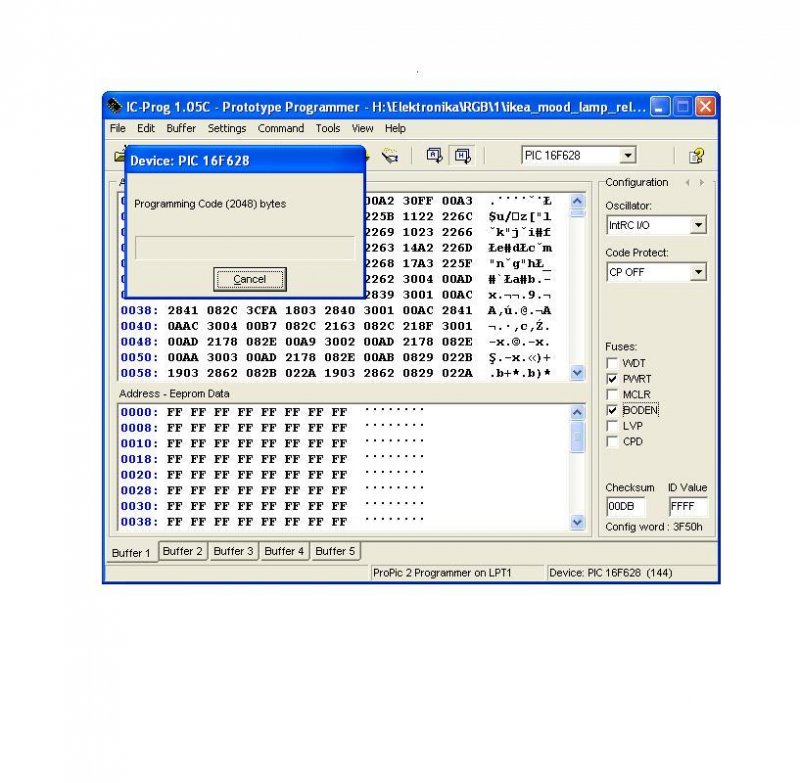Select code address row 0058:
Screen dimensions: 800x783
(x=139, y=373)
